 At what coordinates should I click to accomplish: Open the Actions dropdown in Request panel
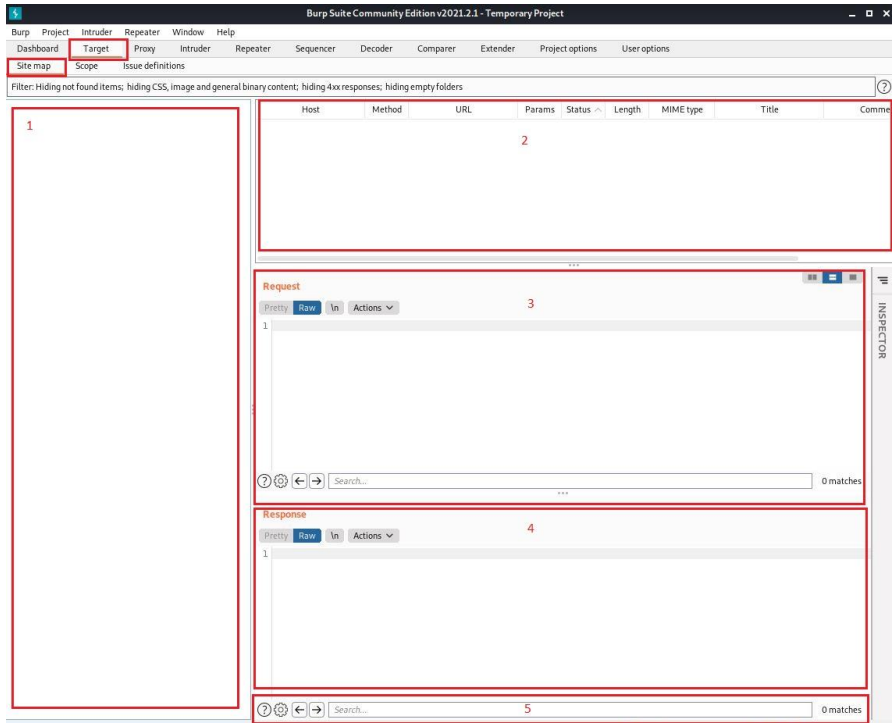(373, 308)
